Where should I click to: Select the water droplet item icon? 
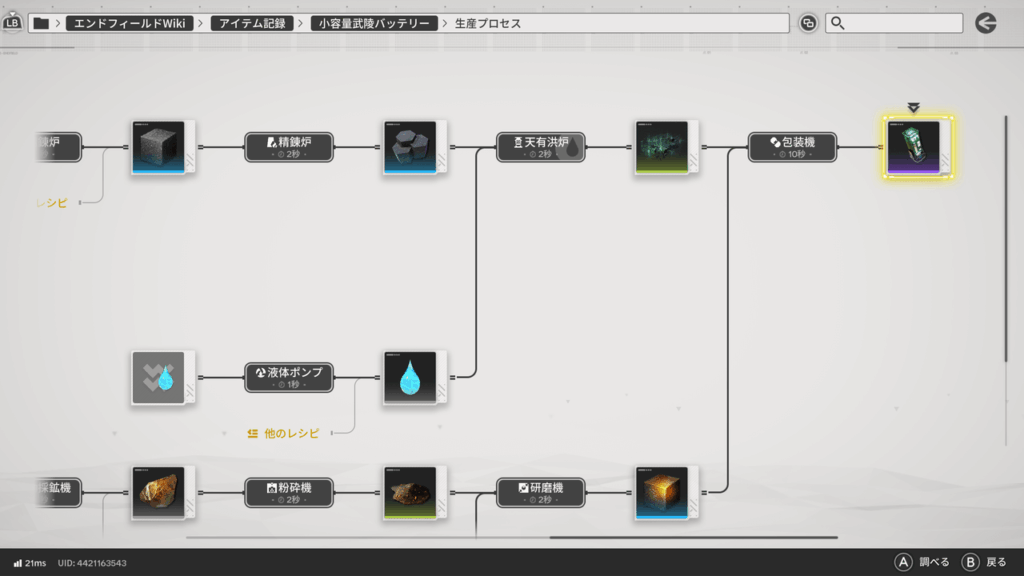pos(410,377)
